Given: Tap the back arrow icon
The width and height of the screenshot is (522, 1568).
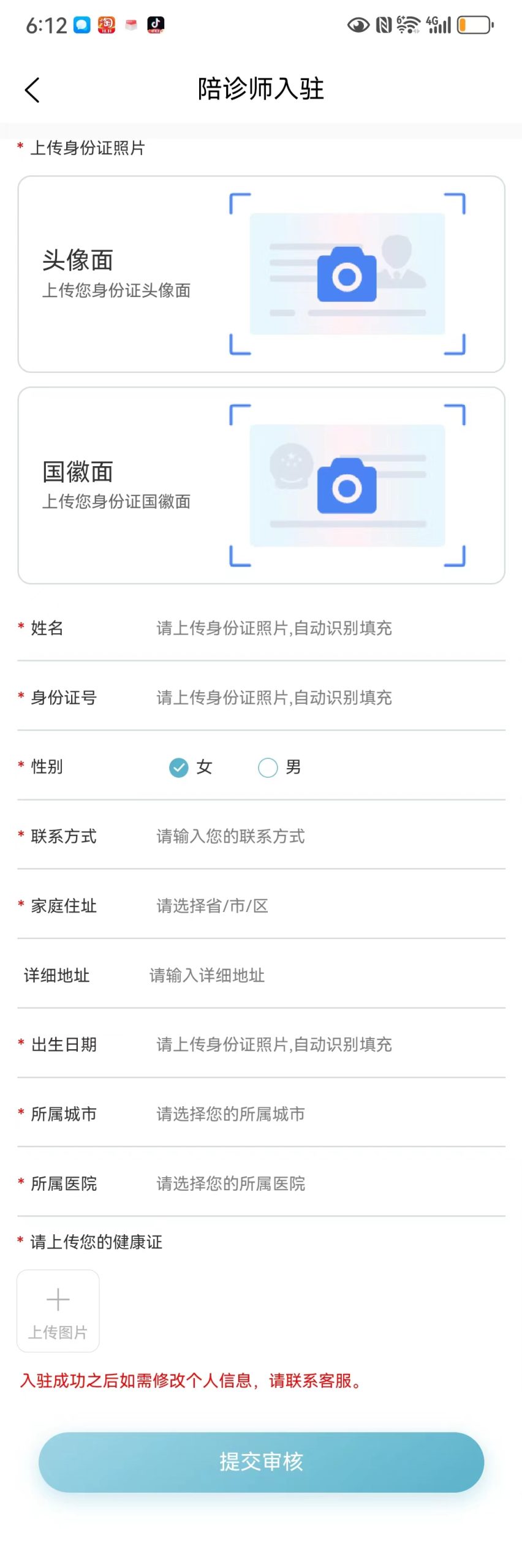Looking at the screenshot, I should coord(32,90).
